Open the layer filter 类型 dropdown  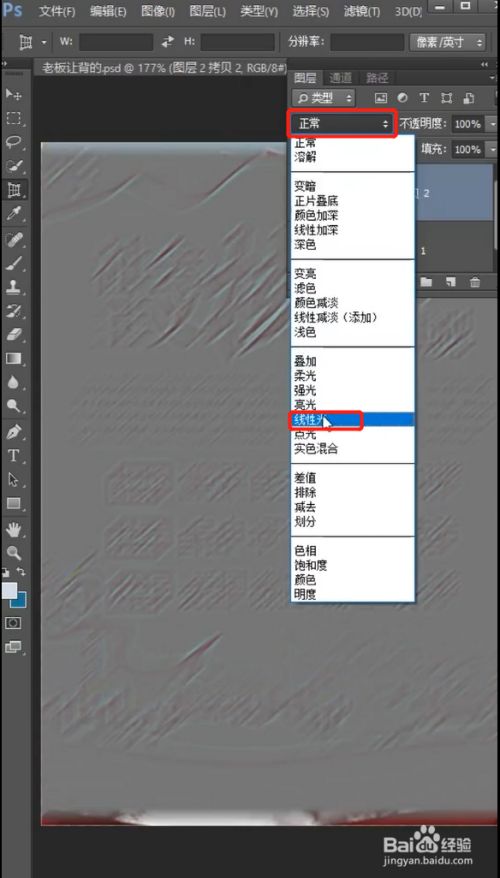325,98
